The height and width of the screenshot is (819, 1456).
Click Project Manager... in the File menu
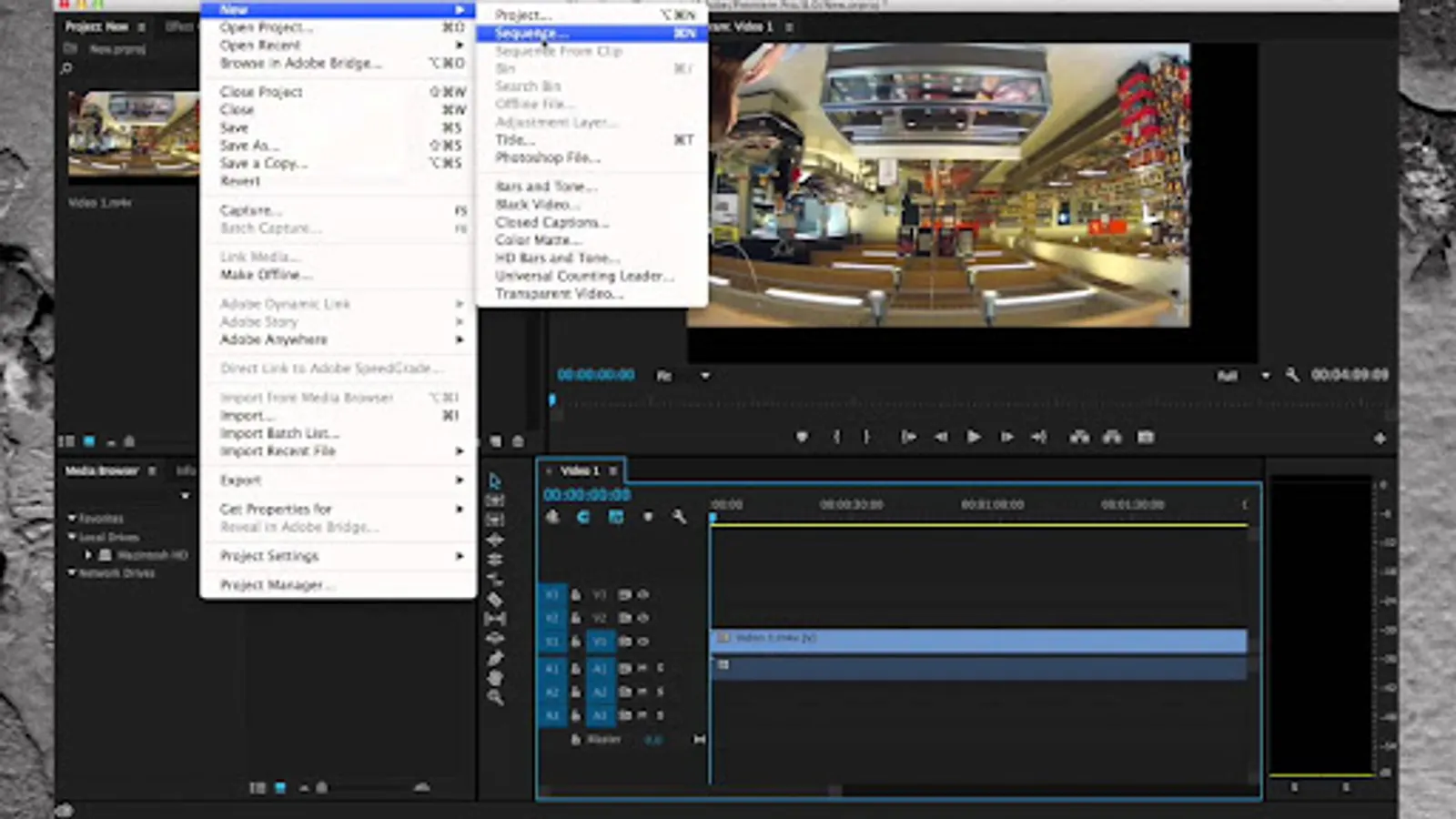point(277,585)
